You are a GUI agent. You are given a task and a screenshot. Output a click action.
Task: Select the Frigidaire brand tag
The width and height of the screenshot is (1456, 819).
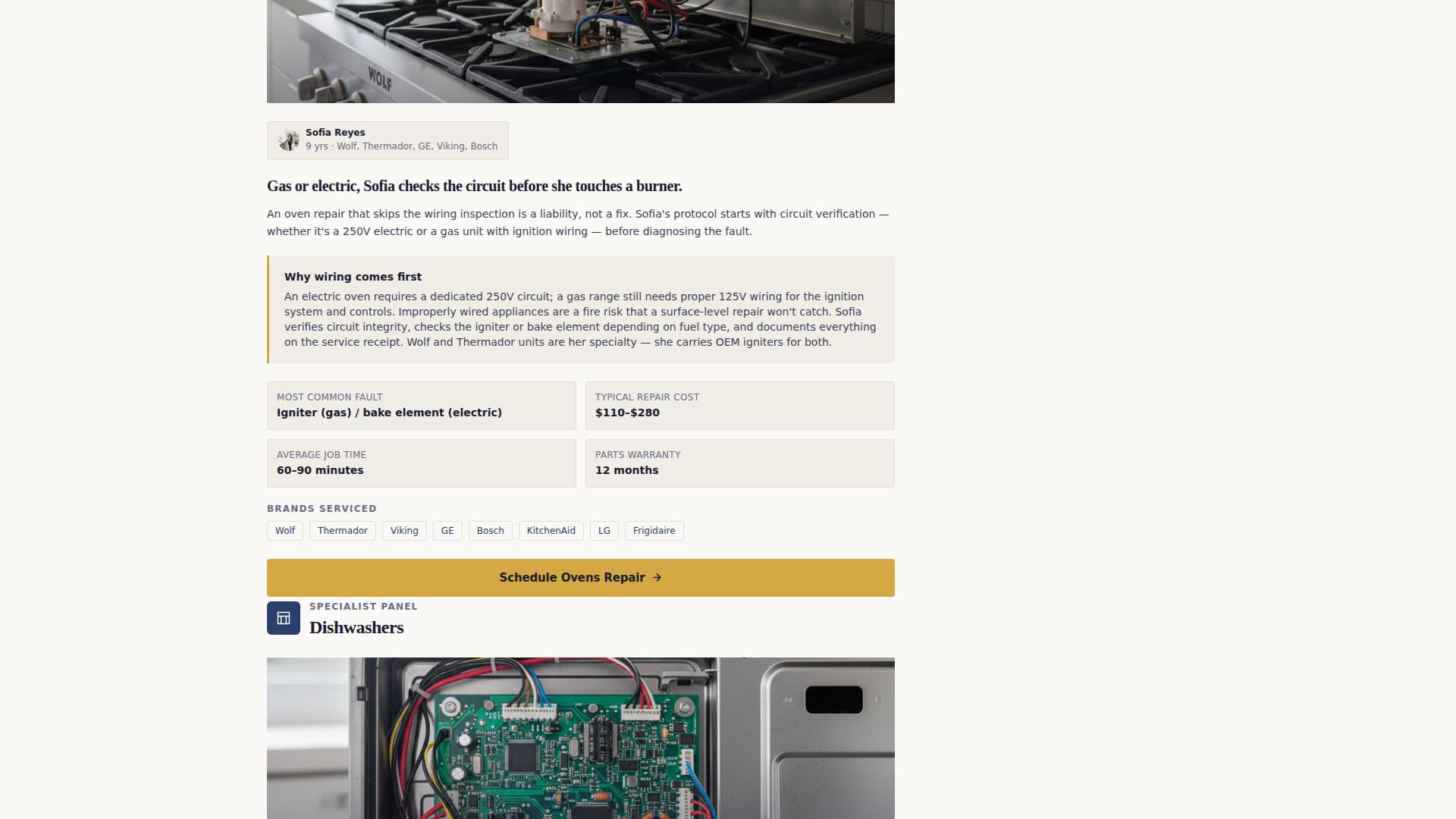point(654,531)
